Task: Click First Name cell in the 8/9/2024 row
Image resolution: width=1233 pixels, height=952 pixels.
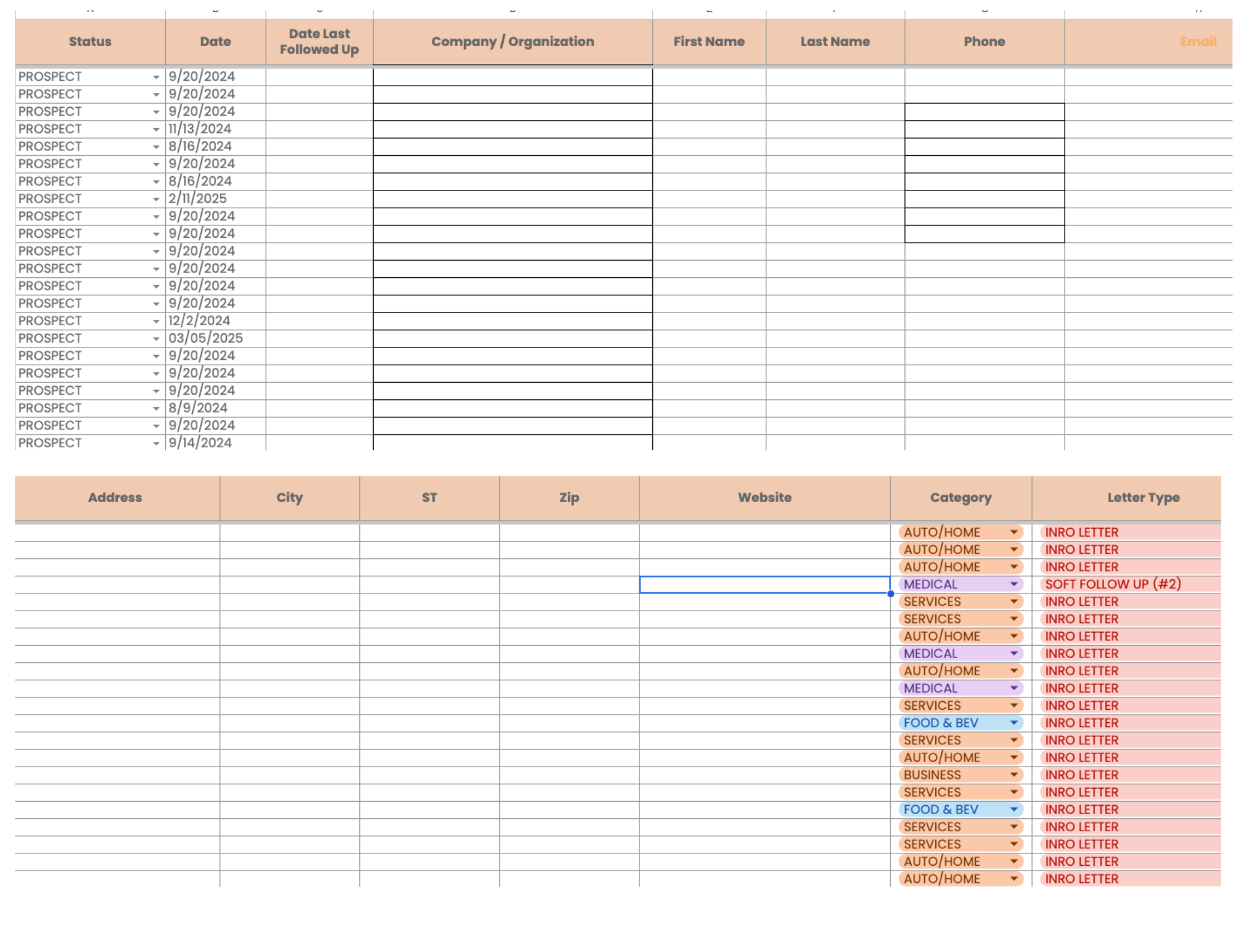Action: coord(709,408)
